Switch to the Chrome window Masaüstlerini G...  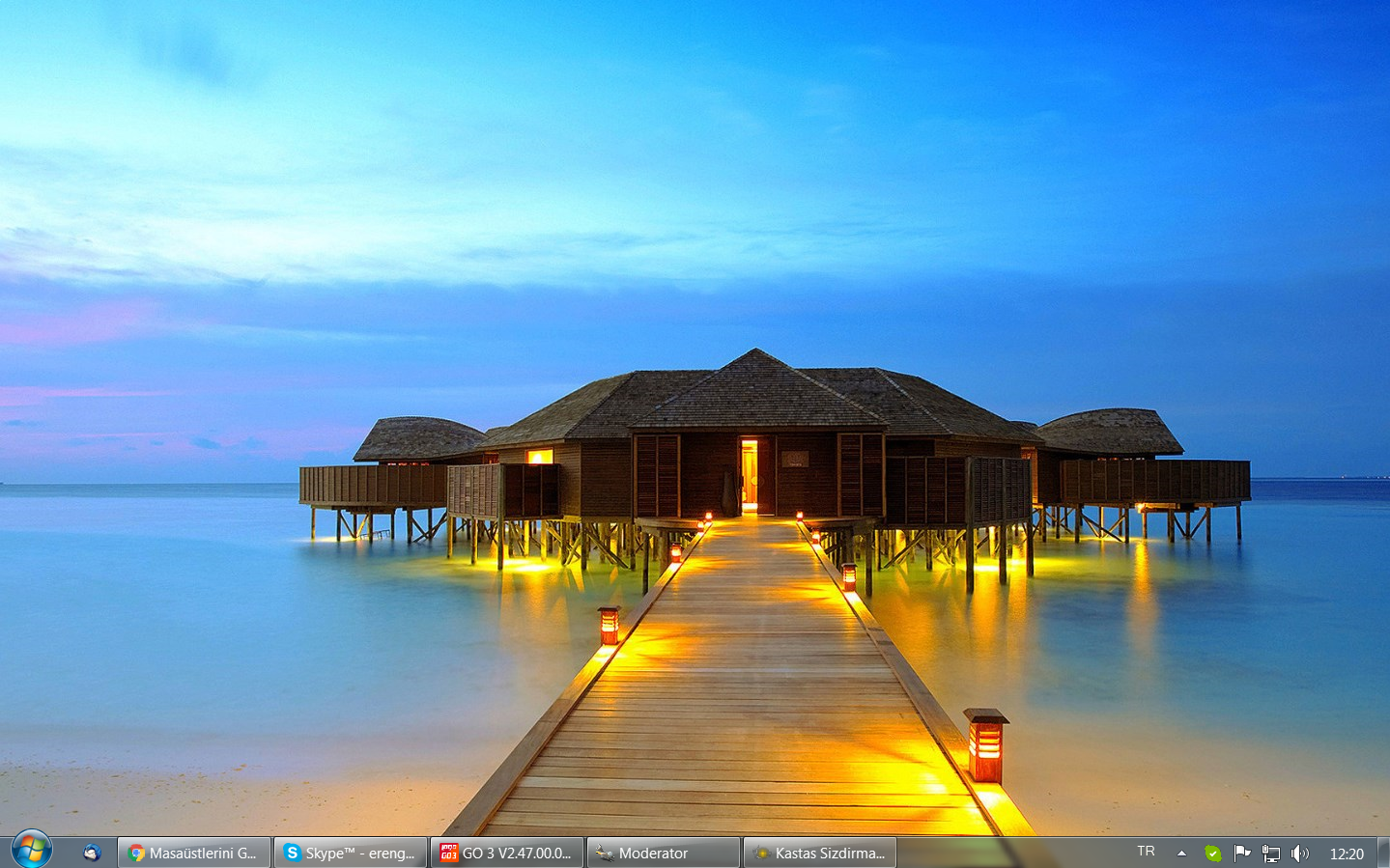click(x=194, y=854)
